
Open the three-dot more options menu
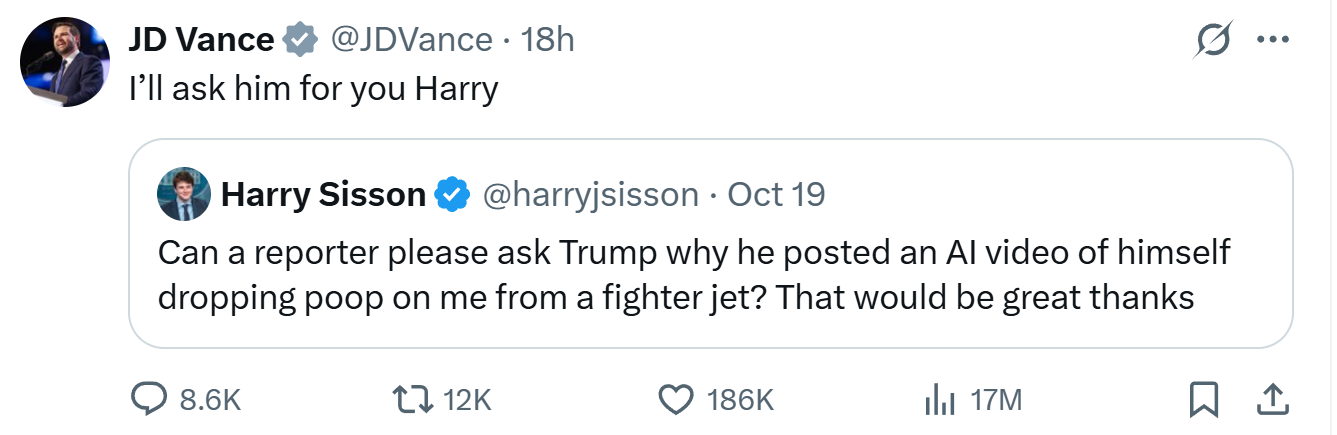(x=1272, y=41)
